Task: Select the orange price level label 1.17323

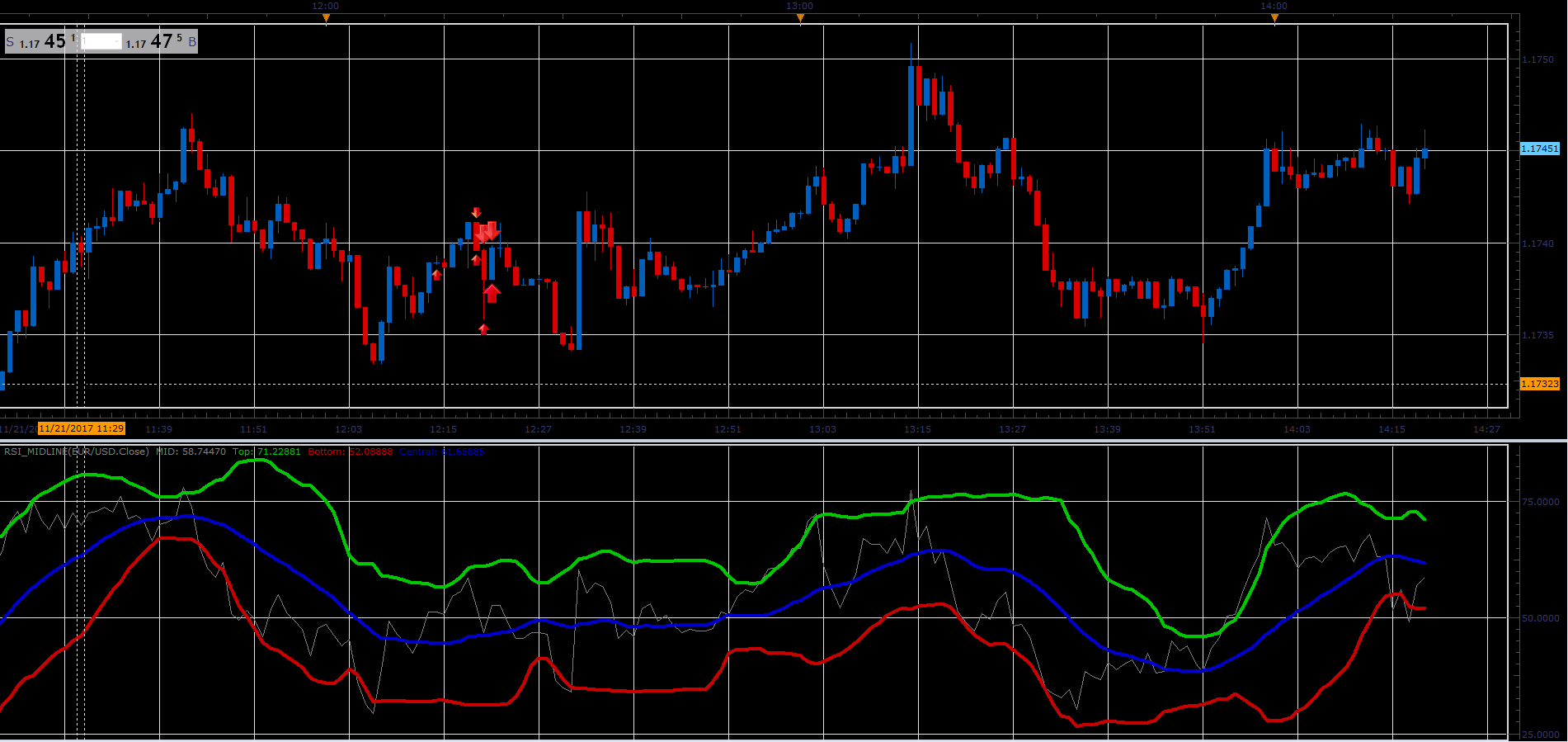Action: pos(1540,384)
